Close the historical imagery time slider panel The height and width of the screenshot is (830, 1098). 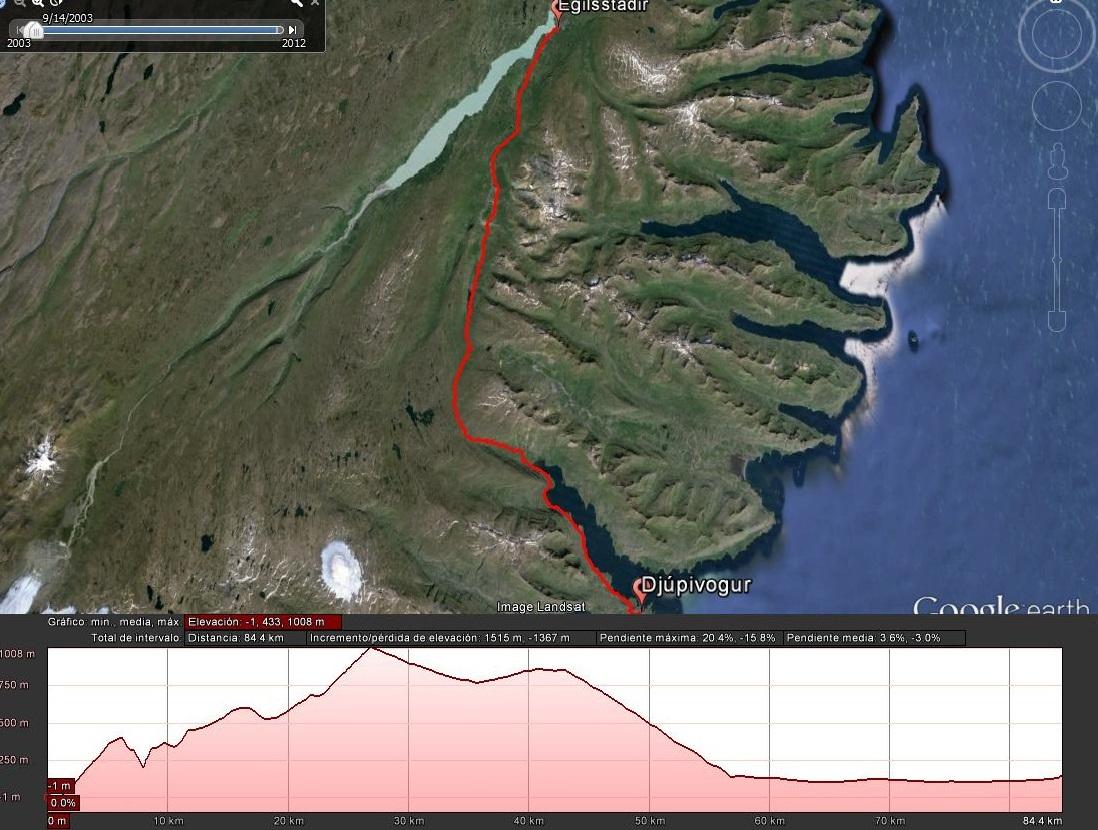tap(315, 3)
